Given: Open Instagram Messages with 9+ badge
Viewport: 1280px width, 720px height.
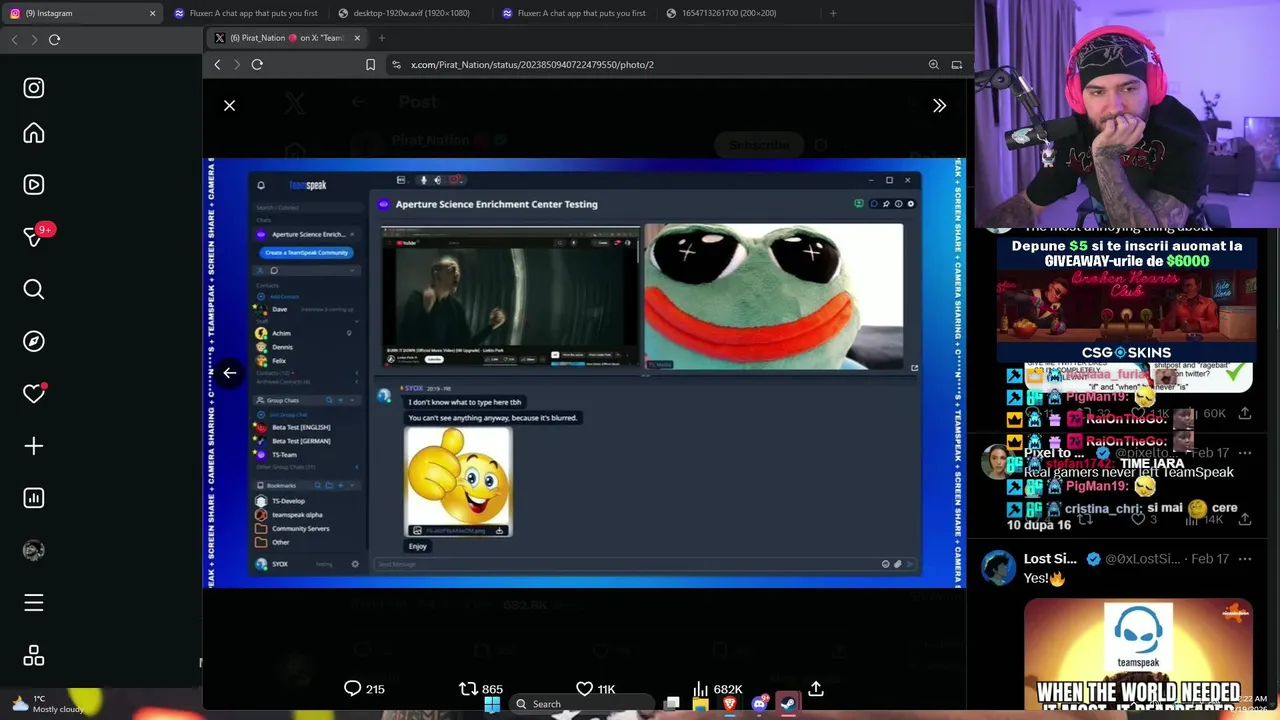Looking at the screenshot, I should coord(36,236).
